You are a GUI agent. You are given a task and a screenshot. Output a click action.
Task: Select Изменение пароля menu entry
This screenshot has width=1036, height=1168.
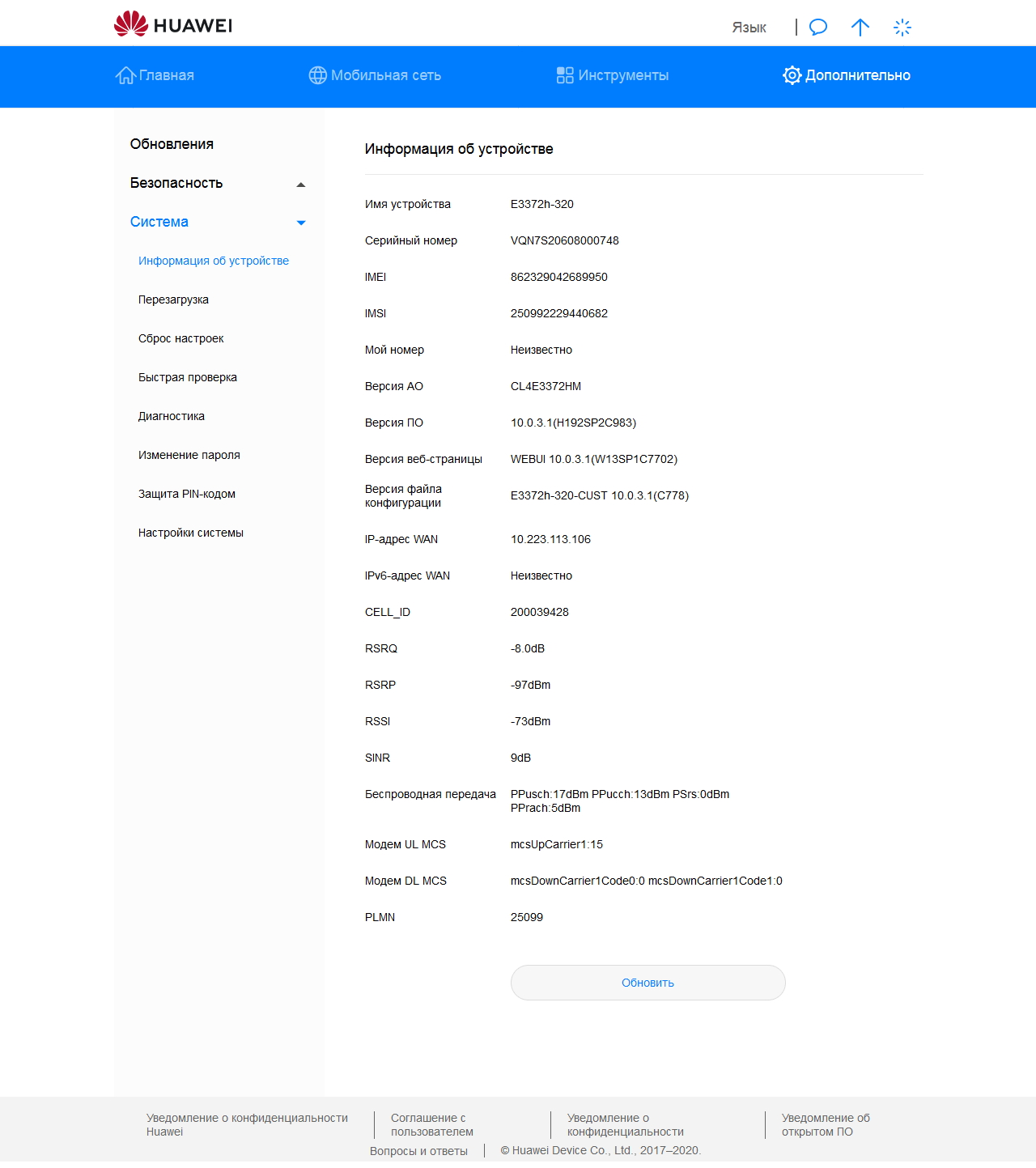(x=189, y=455)
